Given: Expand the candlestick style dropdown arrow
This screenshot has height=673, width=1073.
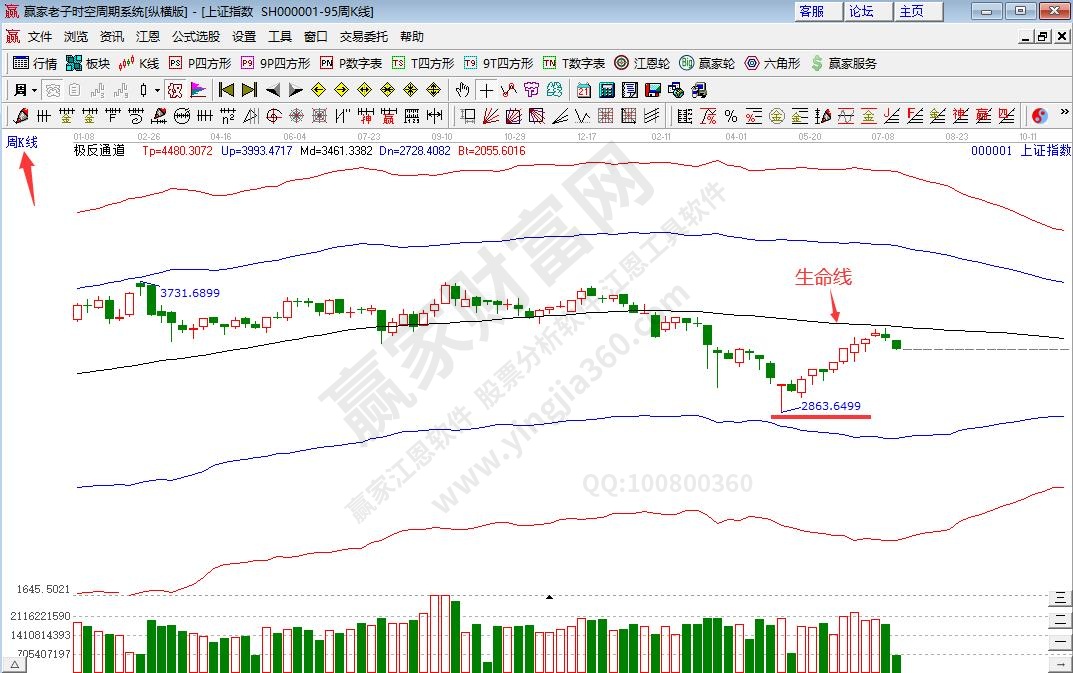Looking at the screenshot, I should [x=158, y=90].
